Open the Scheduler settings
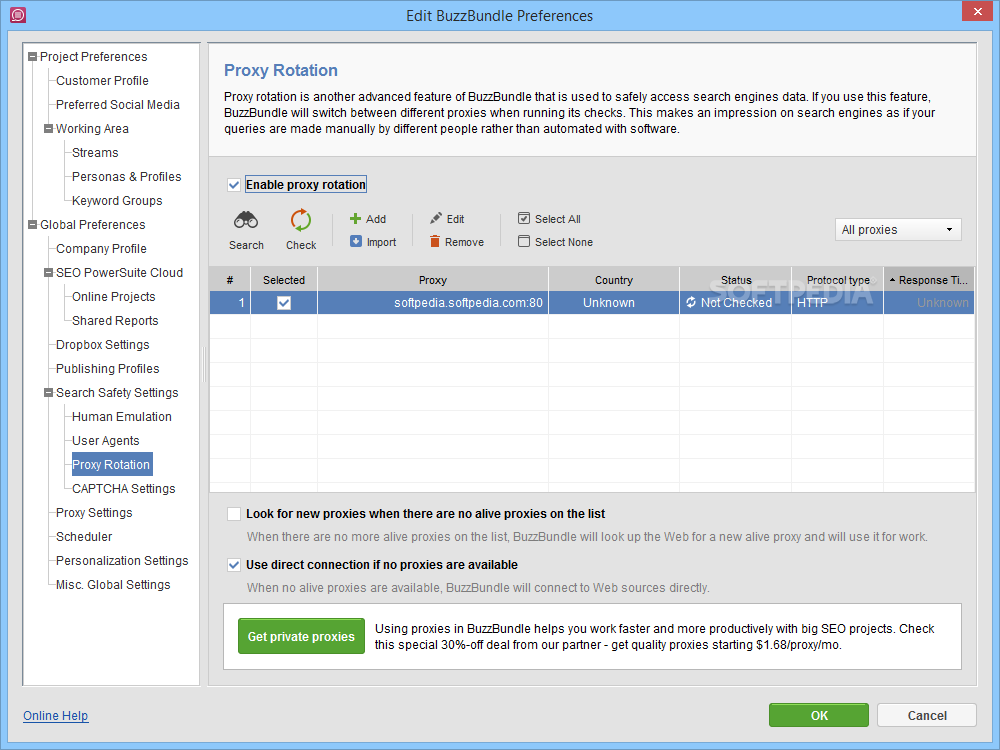1000x750 pixels. pos(84,537)
